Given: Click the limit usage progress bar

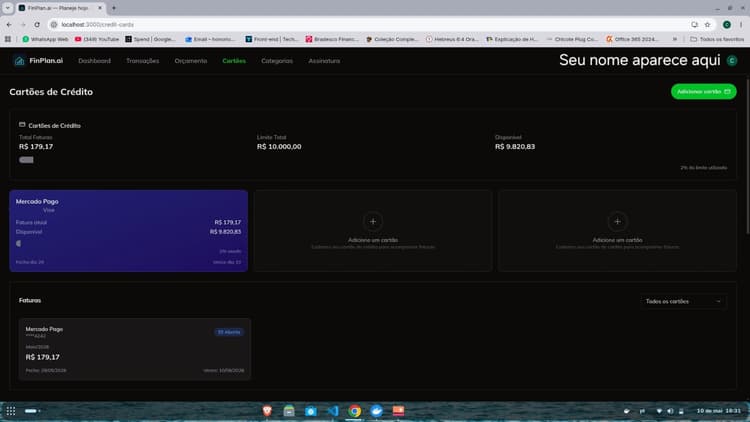Looking at the screenshot, I should click(x=26, y=160).
